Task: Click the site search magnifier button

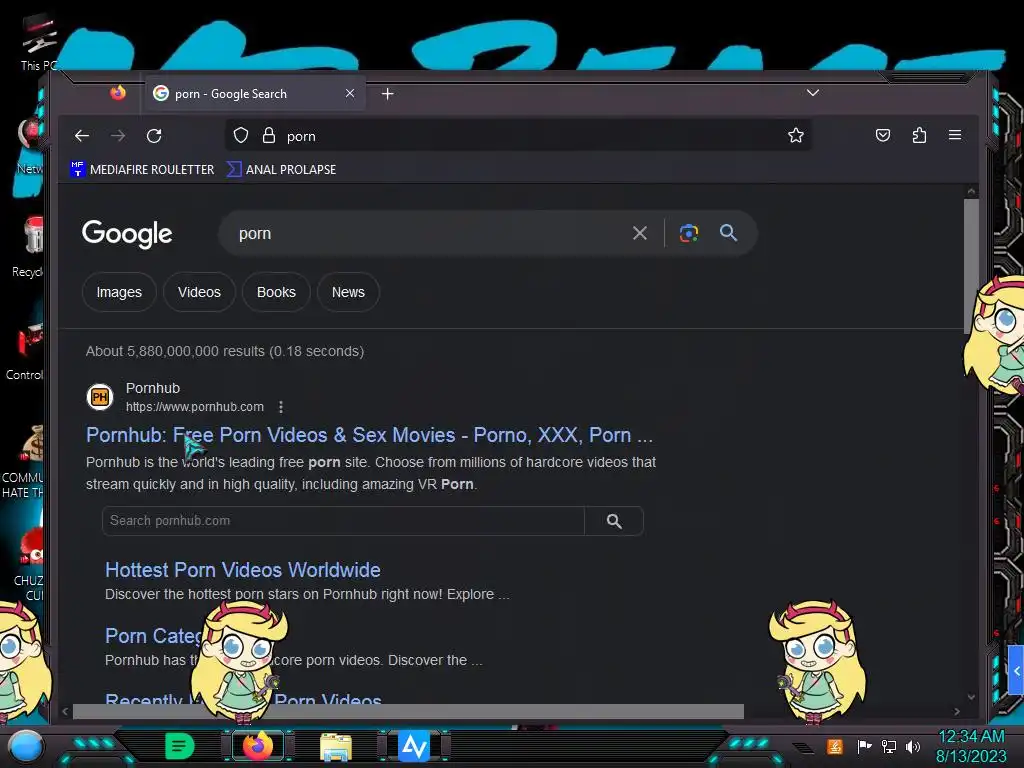Action: click(x=614, y=521)
